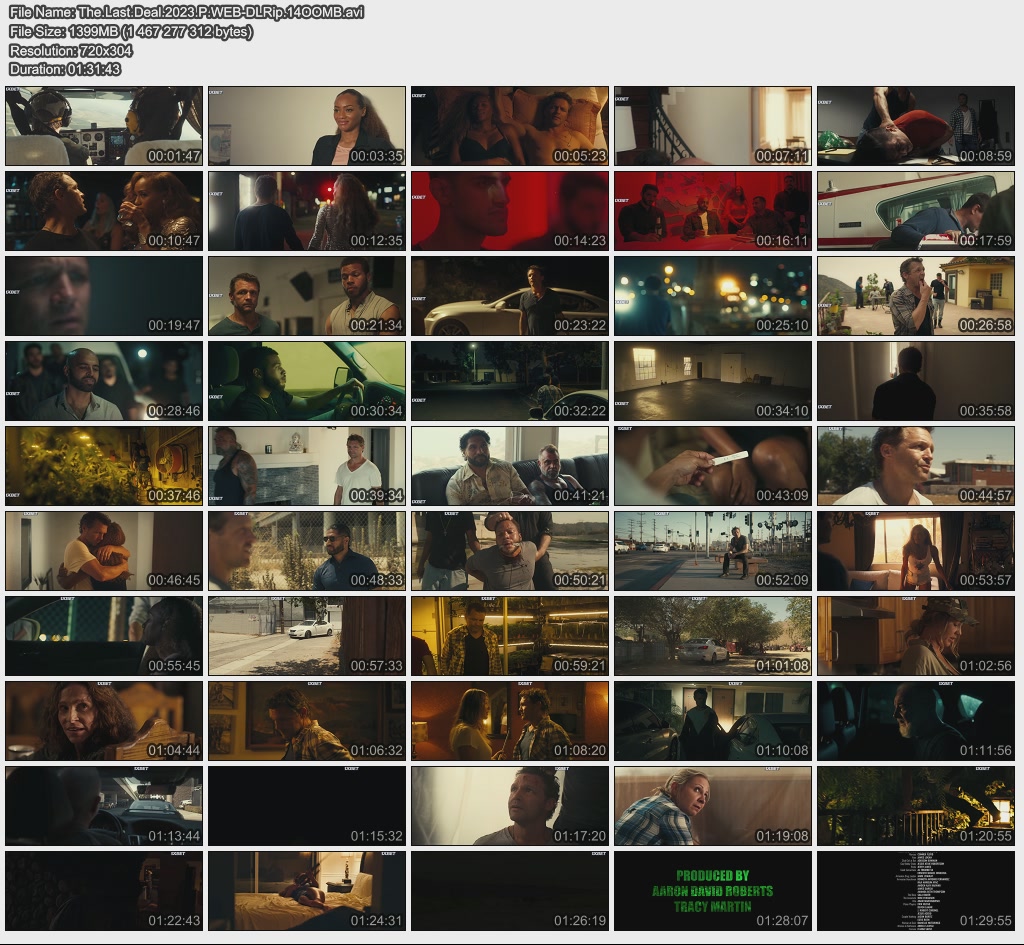Click the 'Produced By' credits thumbnail at 01:28:07

(x=713, y=891)
